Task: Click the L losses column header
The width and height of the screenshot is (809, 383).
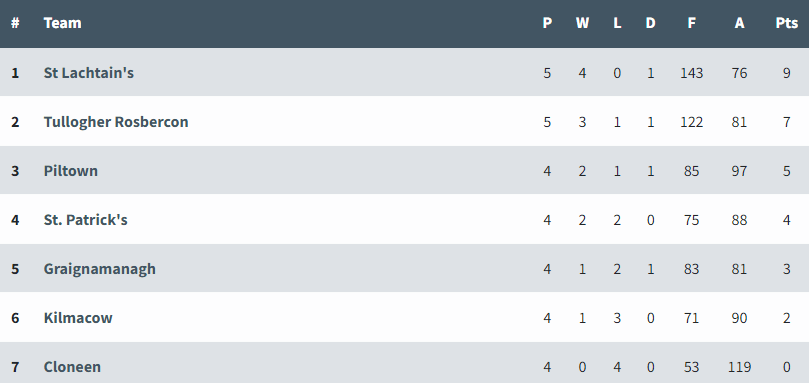Action: [x=617, y=23]
